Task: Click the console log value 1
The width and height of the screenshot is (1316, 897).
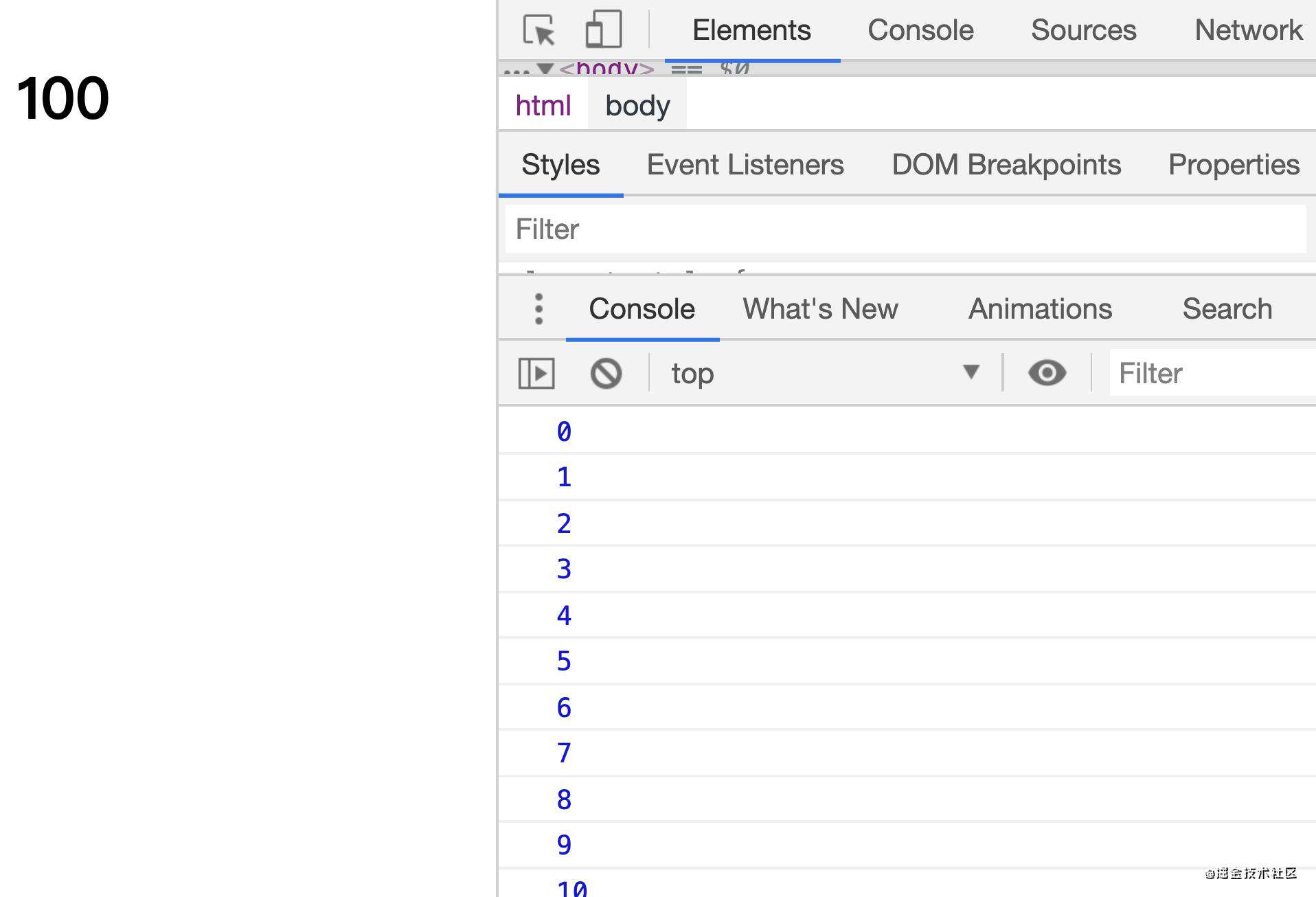Action: pyautogui.click(x=564, y=477)
